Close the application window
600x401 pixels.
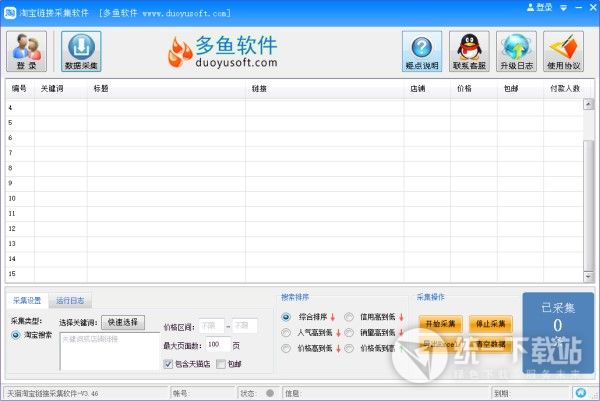point(593,7)
